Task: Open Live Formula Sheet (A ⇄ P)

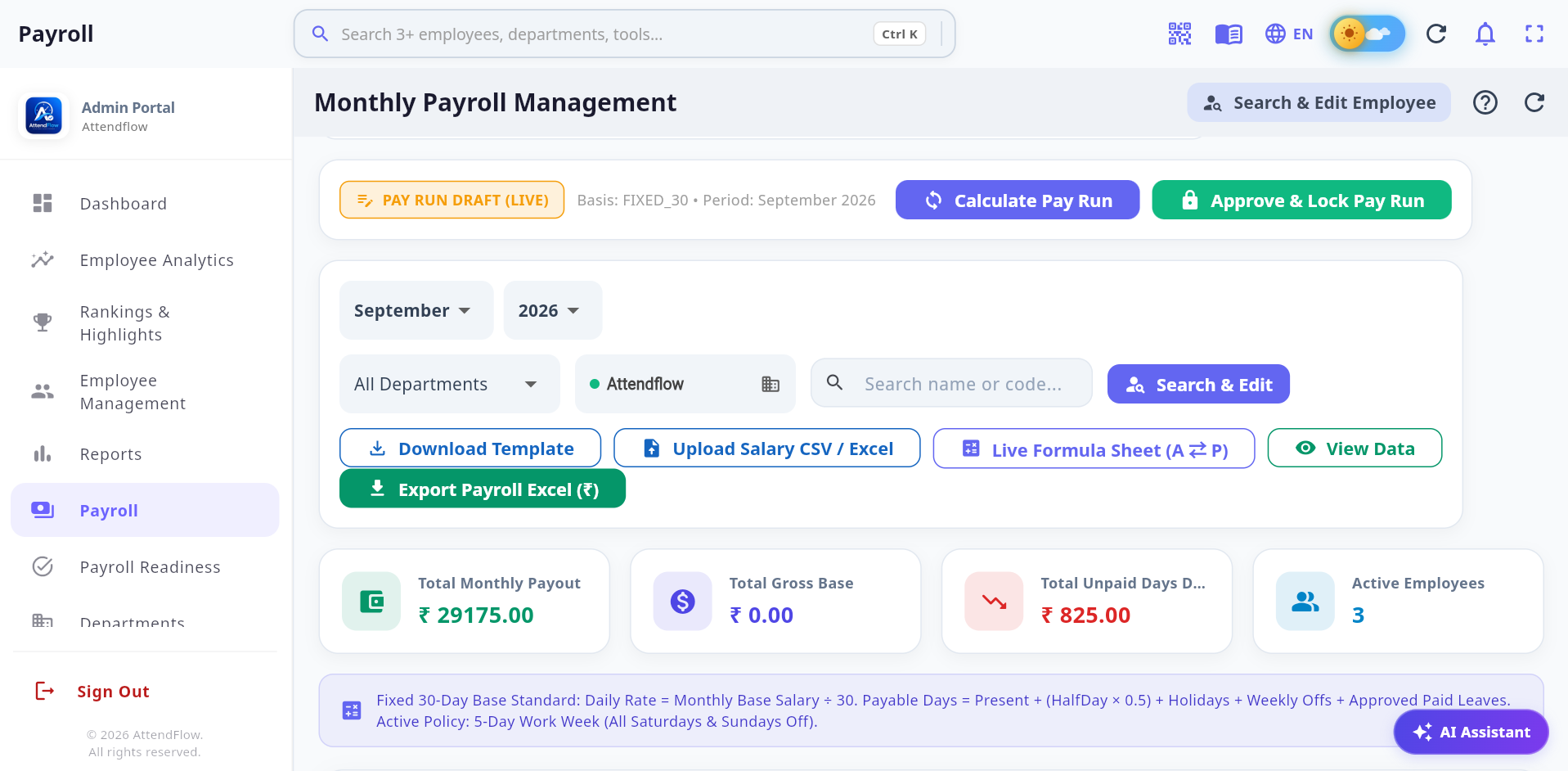Action: (x=1094, y=449)
